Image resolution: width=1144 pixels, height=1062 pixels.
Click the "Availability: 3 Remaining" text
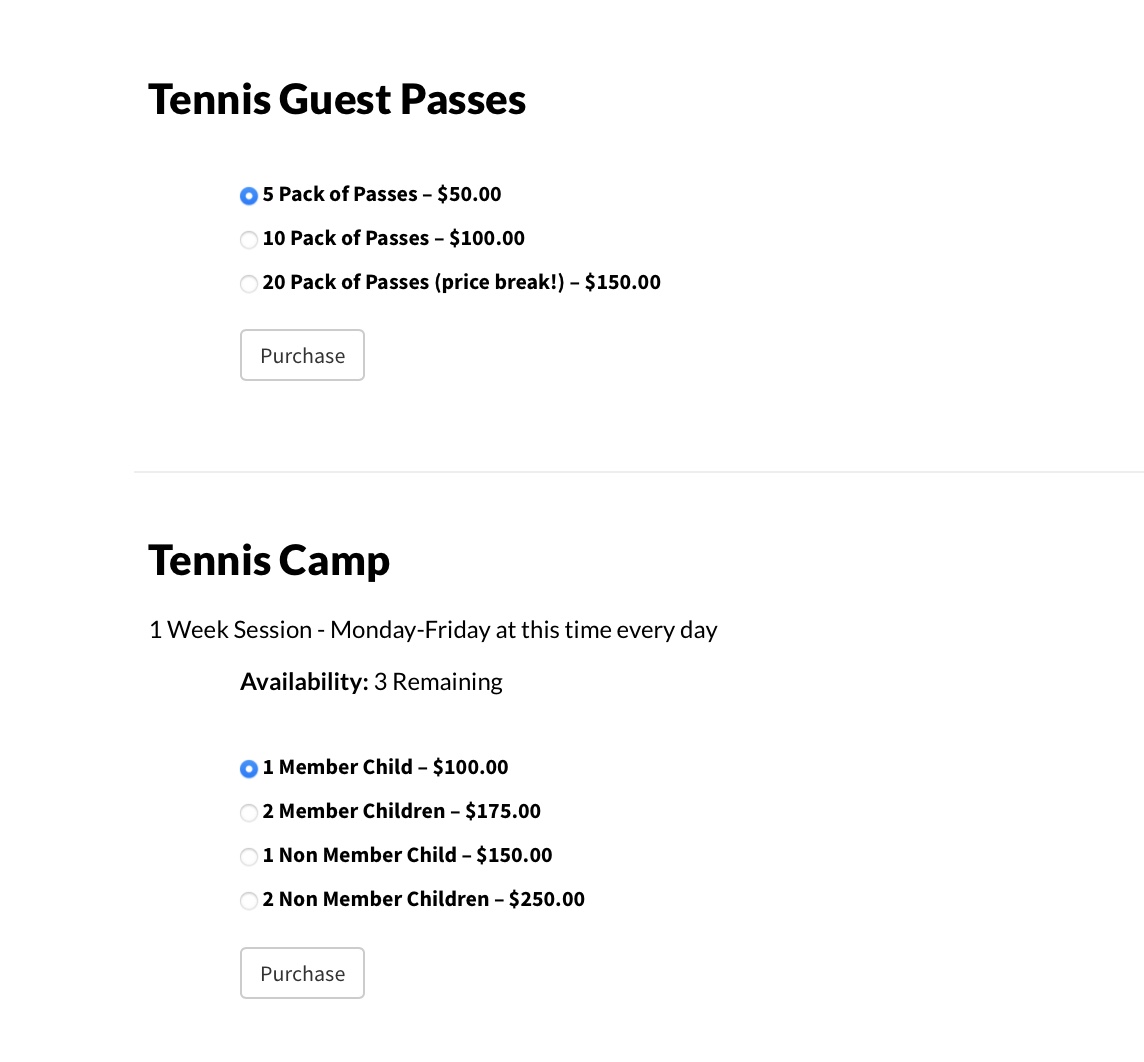tap(371, 682)
